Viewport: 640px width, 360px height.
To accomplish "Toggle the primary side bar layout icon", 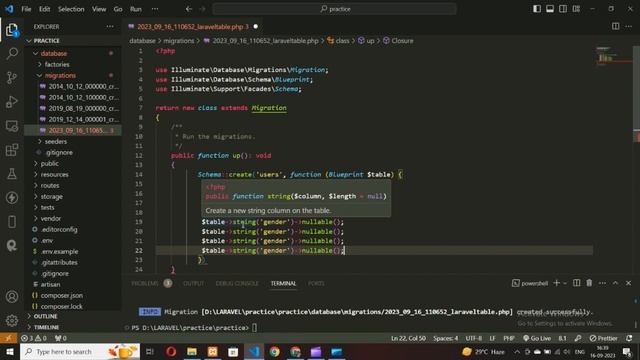I will (x=537, y=9).
